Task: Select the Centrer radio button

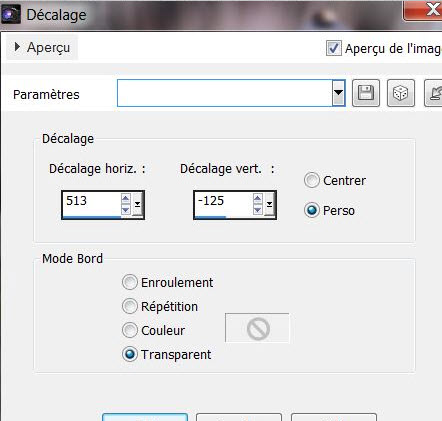Action: pyautogui.click(x=312, y=180)
